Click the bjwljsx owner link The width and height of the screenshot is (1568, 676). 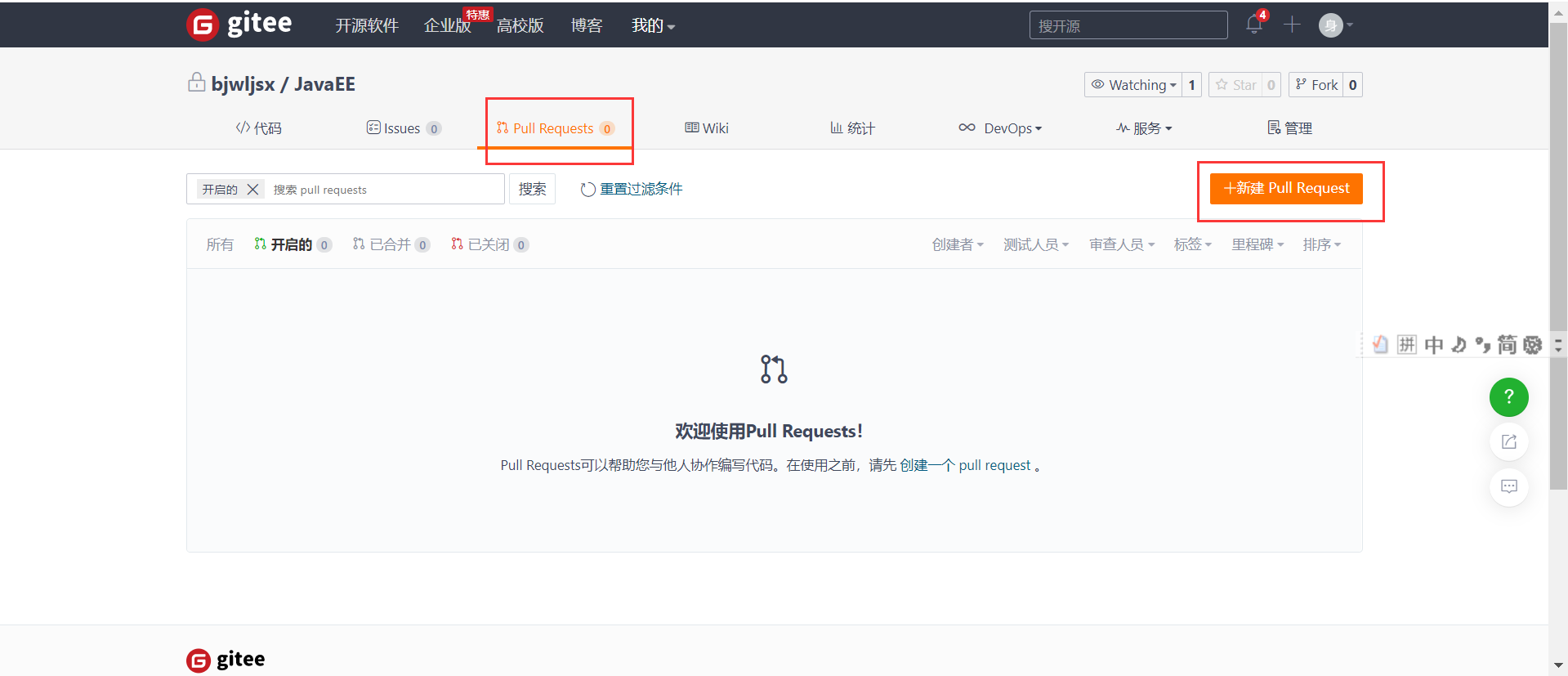[x=243, y=84]
